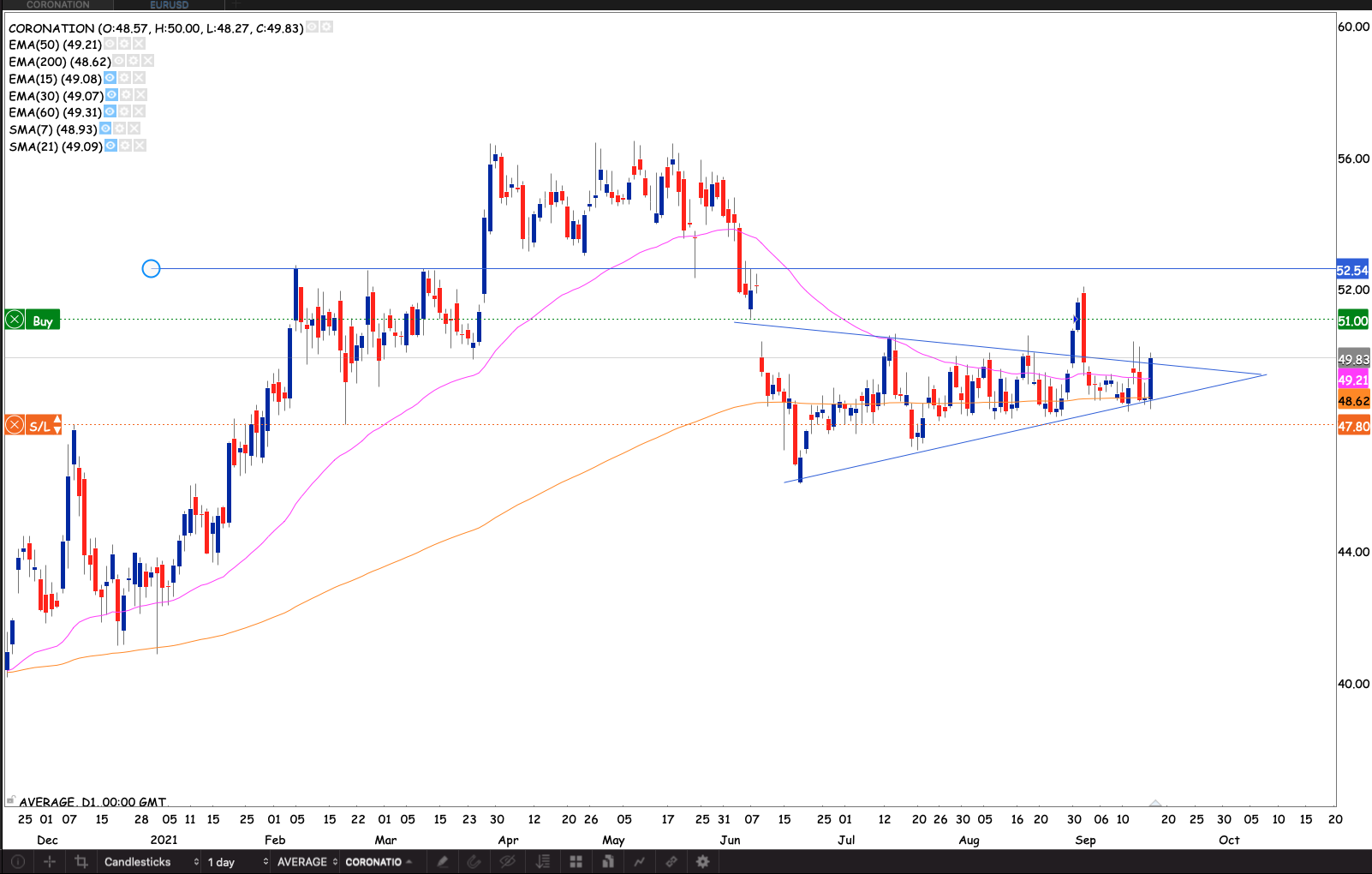Open the chart settings gear in bottom toolbar

703,862
